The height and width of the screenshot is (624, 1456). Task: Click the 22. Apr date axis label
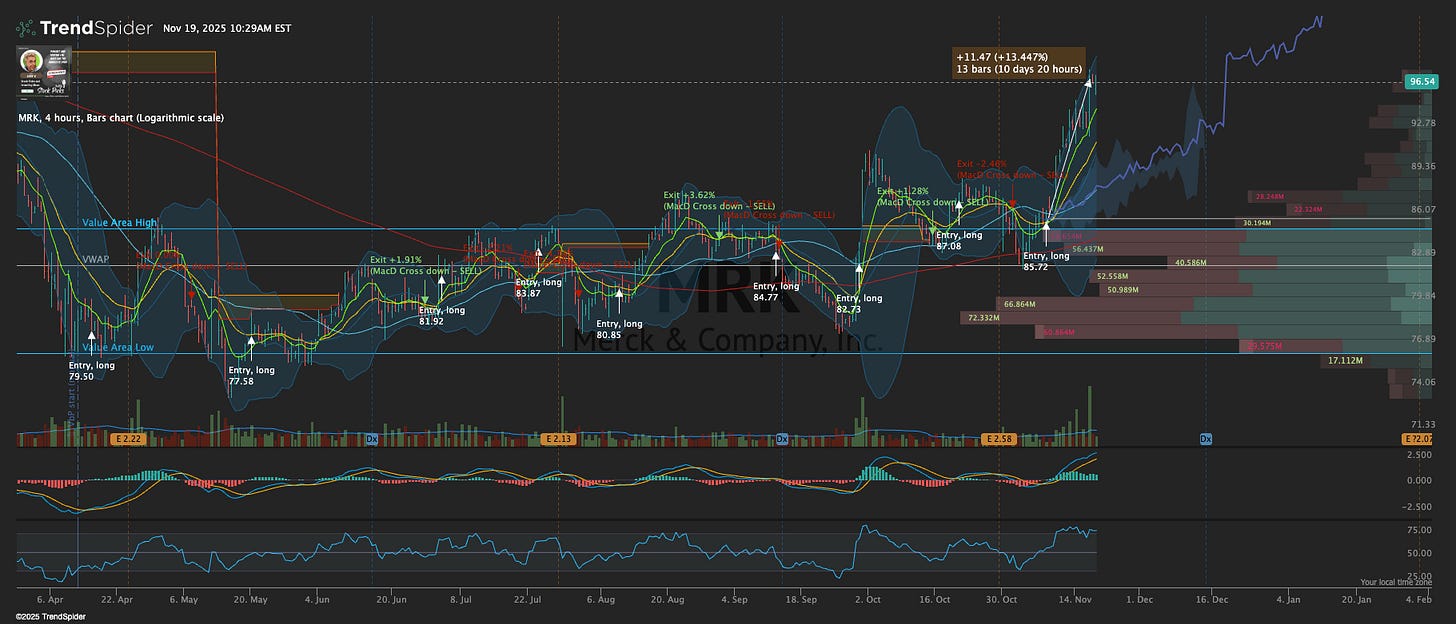click(x=118, y=599)
